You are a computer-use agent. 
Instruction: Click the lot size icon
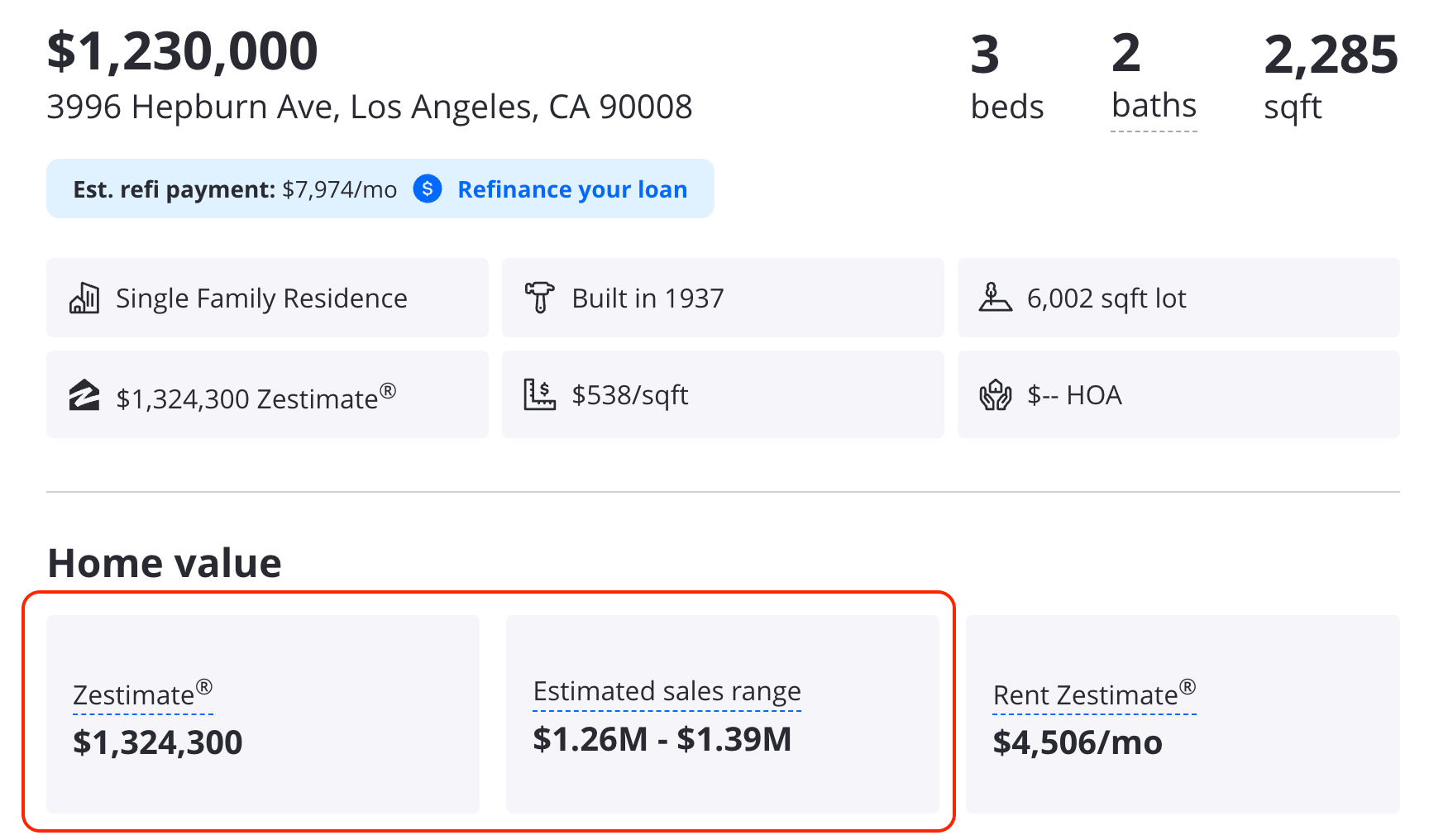(995, 298)
